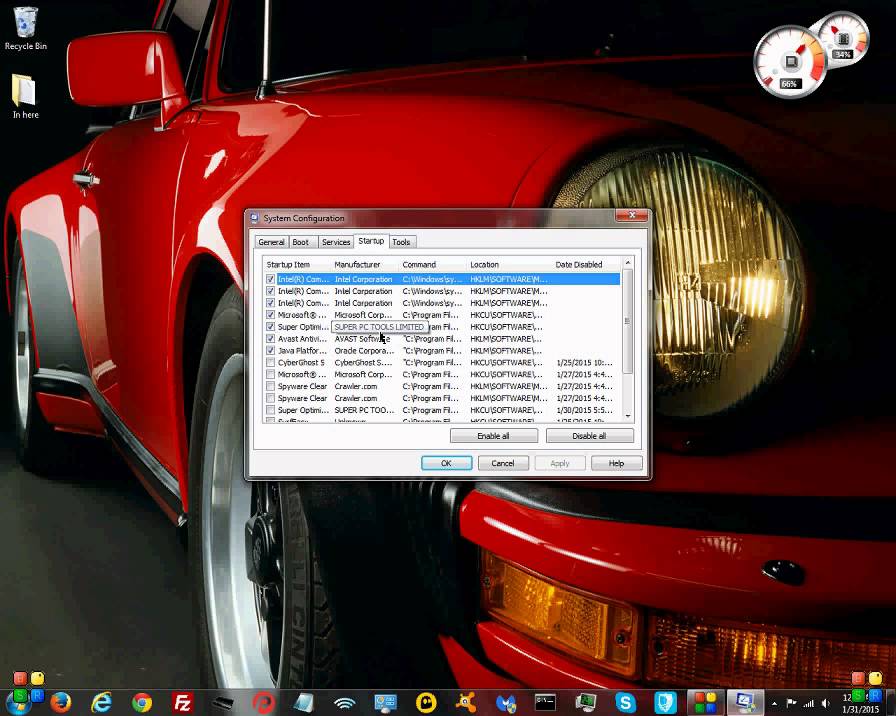Open the blue shield taskbar icon
Image resolution: width=896 pixels, height=716 pixels.
[666, 702]
